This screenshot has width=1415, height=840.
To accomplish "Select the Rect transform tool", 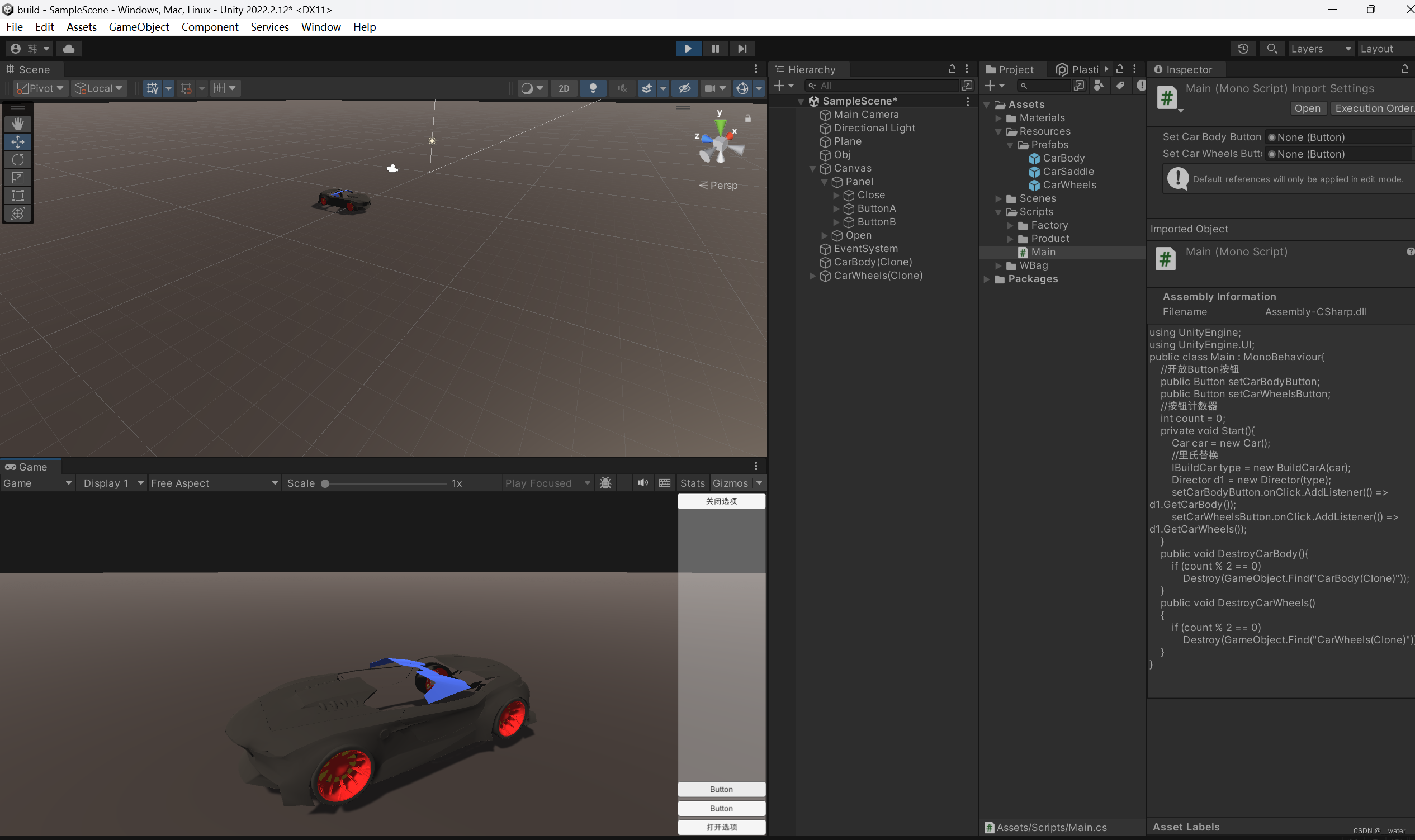I will (x=17, y=196).
